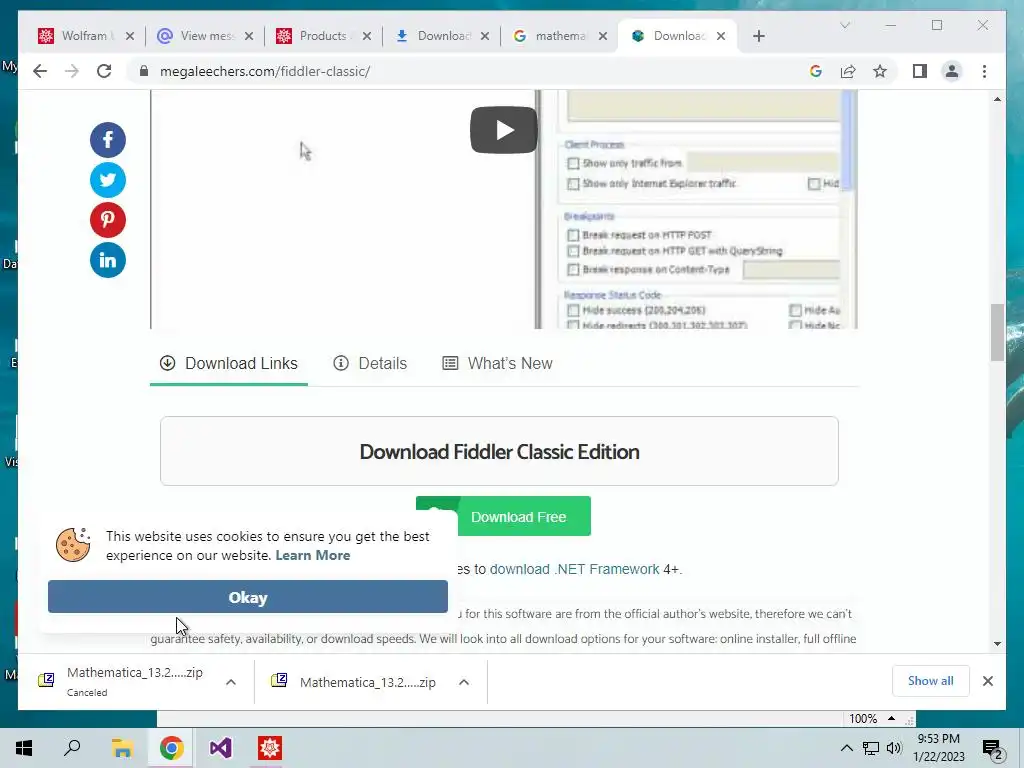Show hidden system tray icons
The image size is (1024, 768).
click(846, 748)
